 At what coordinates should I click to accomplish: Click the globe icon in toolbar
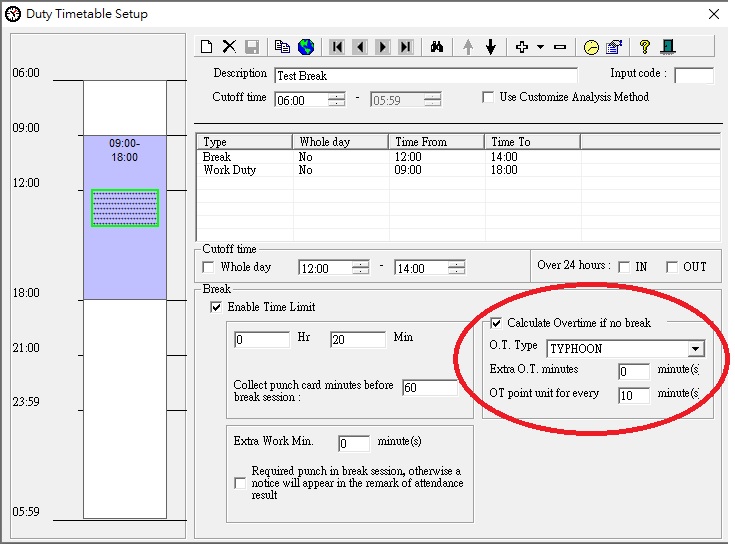[x=306, y=47]
